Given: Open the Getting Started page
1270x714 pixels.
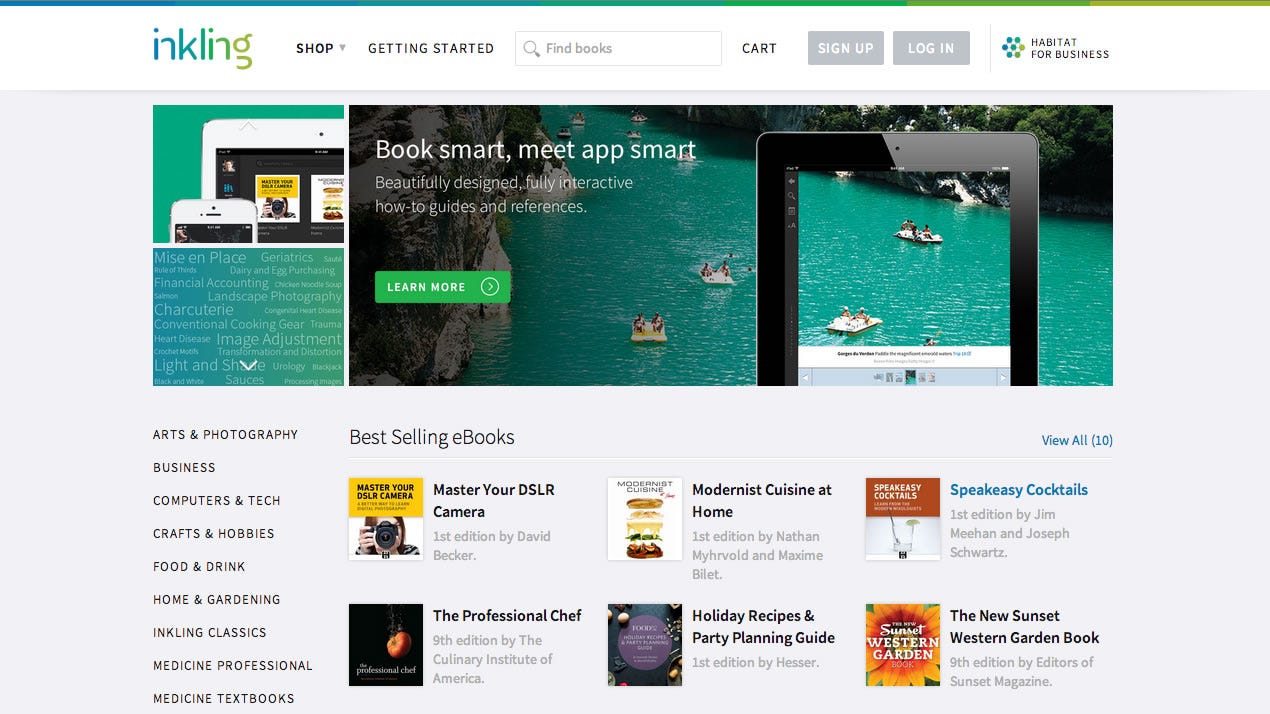Looking at the screenshot, I should click(431, 48).
